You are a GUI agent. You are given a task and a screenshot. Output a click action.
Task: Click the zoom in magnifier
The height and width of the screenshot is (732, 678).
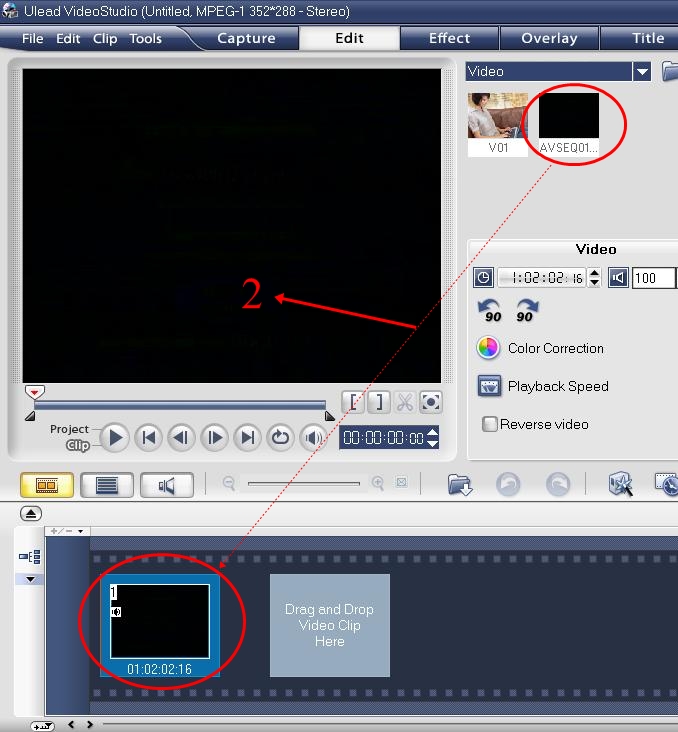[377, 483]
